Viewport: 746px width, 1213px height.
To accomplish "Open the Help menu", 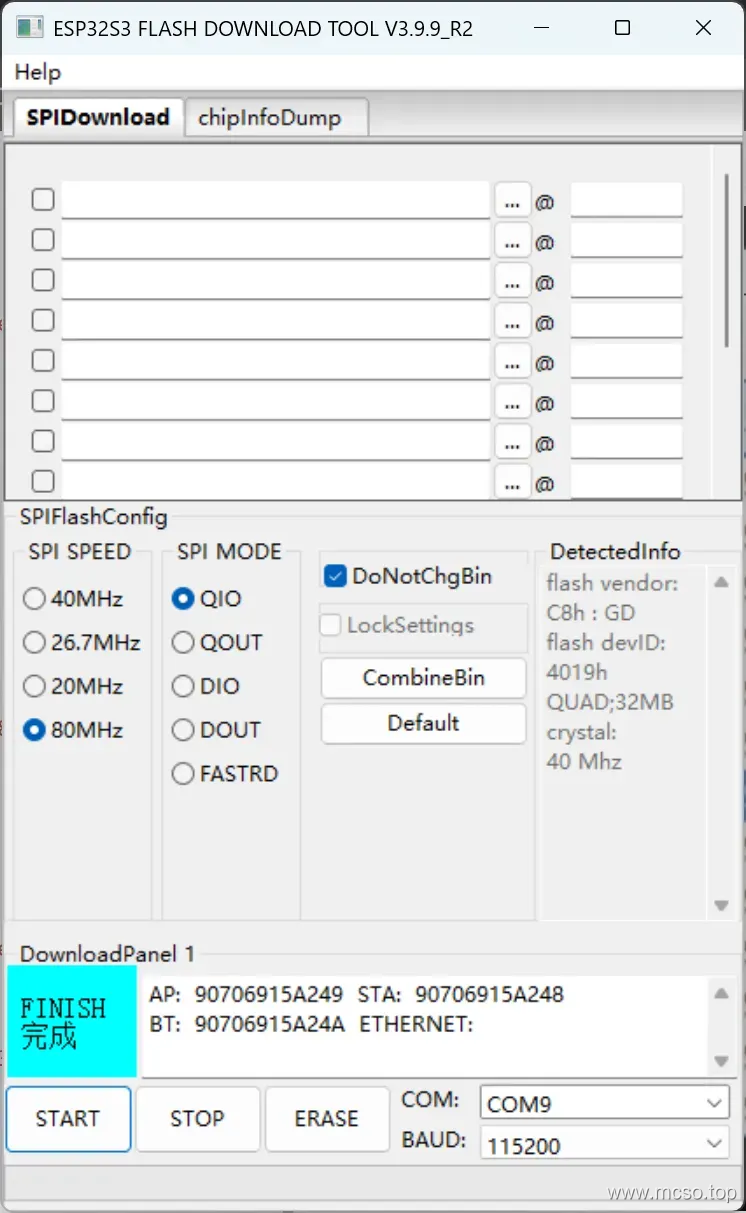I will coord(37,72).
